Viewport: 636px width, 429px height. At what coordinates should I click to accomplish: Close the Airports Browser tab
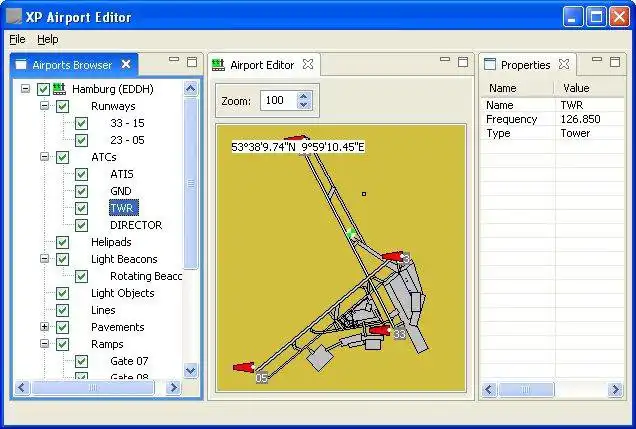tap(126, 64)
